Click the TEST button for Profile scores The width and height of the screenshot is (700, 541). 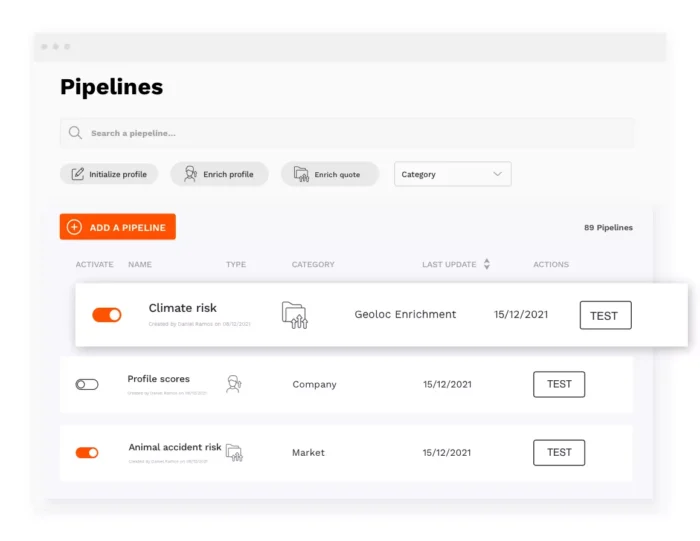point(559,384)
